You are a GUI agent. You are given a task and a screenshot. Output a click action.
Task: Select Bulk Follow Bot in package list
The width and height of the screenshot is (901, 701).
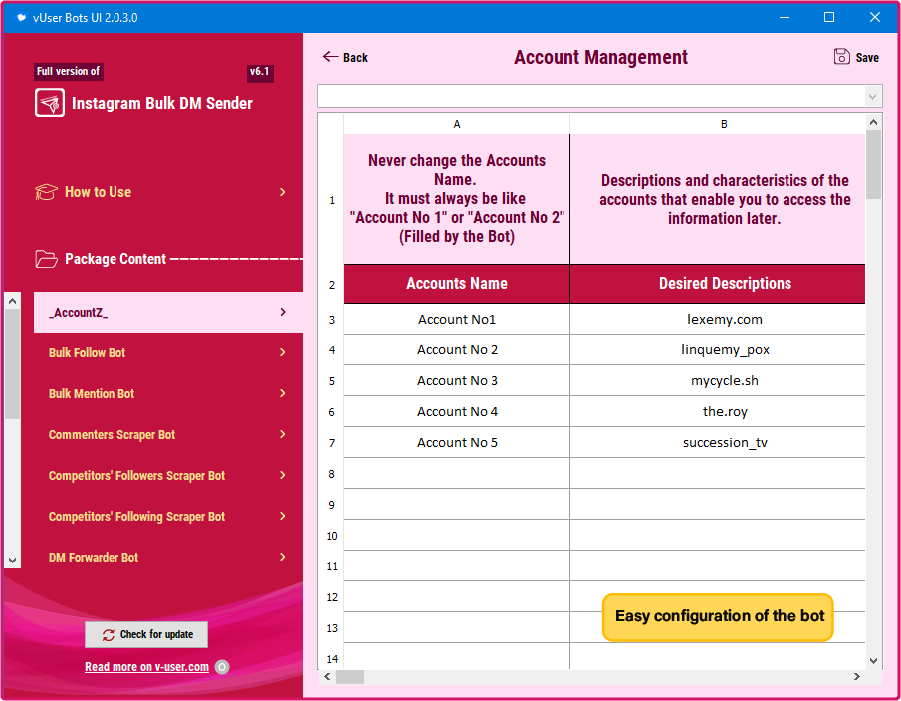(x=168, y=353)
